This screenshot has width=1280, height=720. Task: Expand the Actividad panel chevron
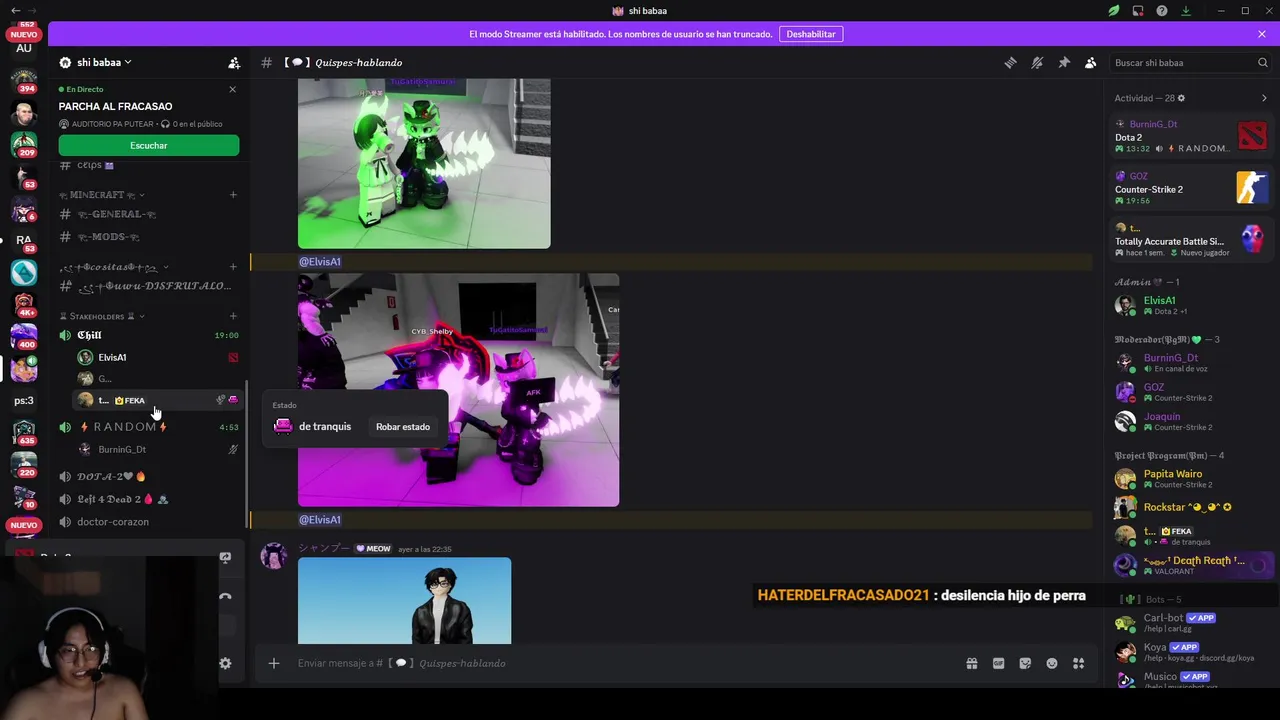pyautogui.click(x=1264, y=98)
